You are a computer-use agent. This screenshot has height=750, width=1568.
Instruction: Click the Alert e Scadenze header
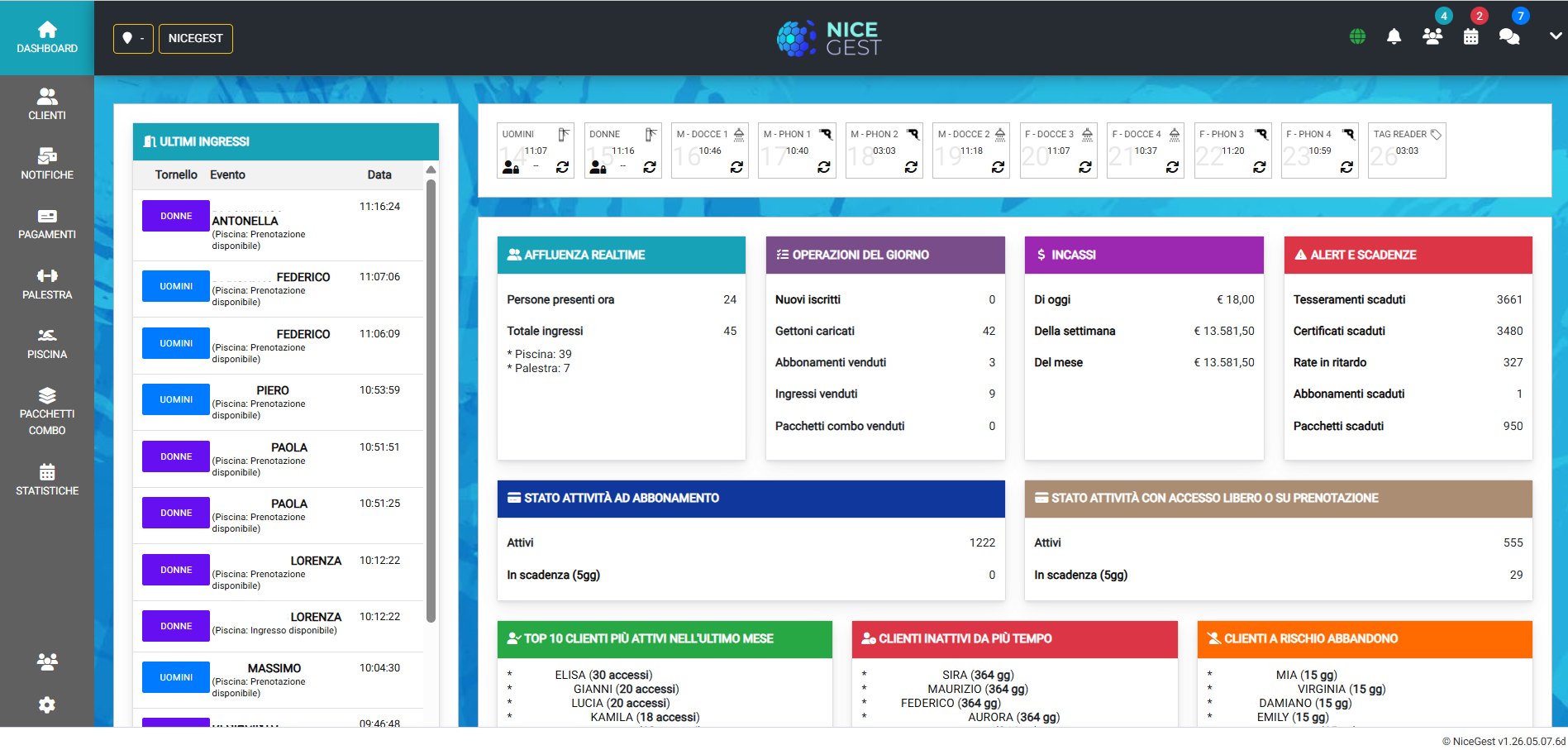[x=1408, y=255]
